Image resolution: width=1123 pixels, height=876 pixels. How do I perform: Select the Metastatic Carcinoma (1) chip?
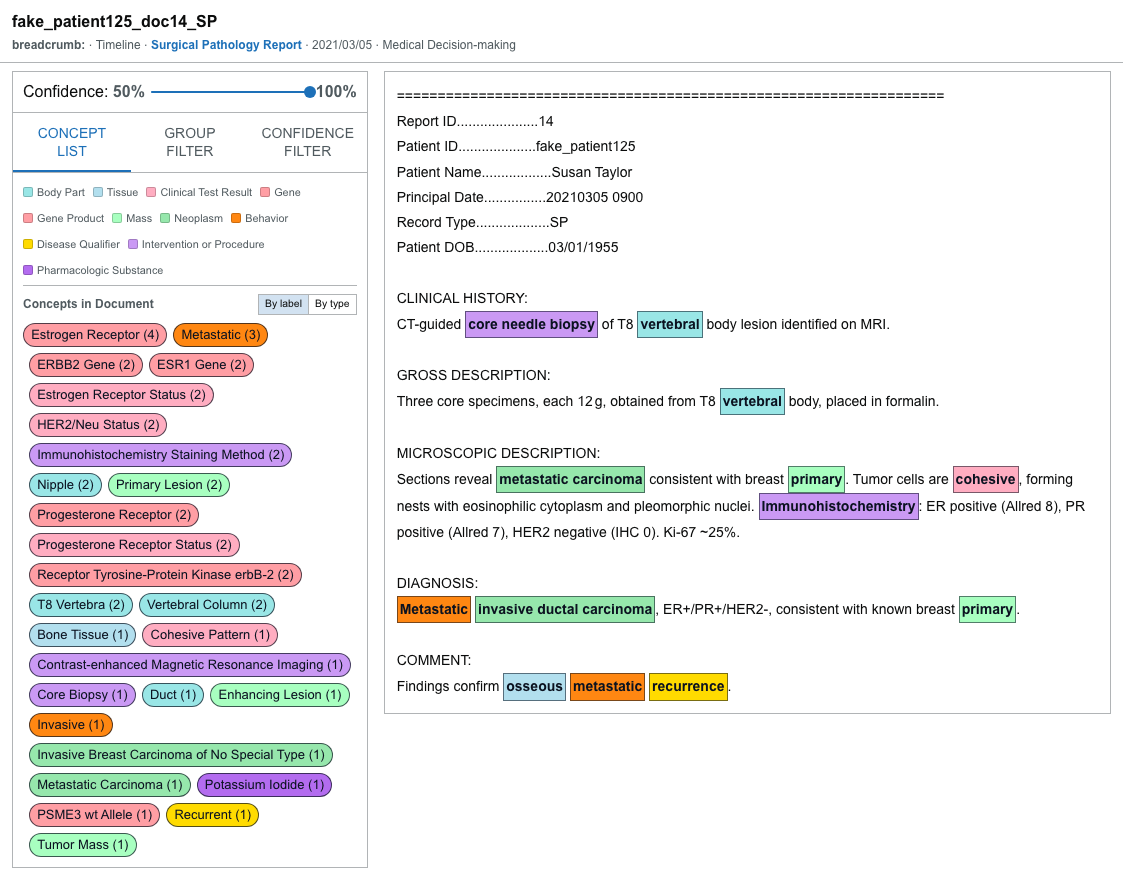point(110,786)
